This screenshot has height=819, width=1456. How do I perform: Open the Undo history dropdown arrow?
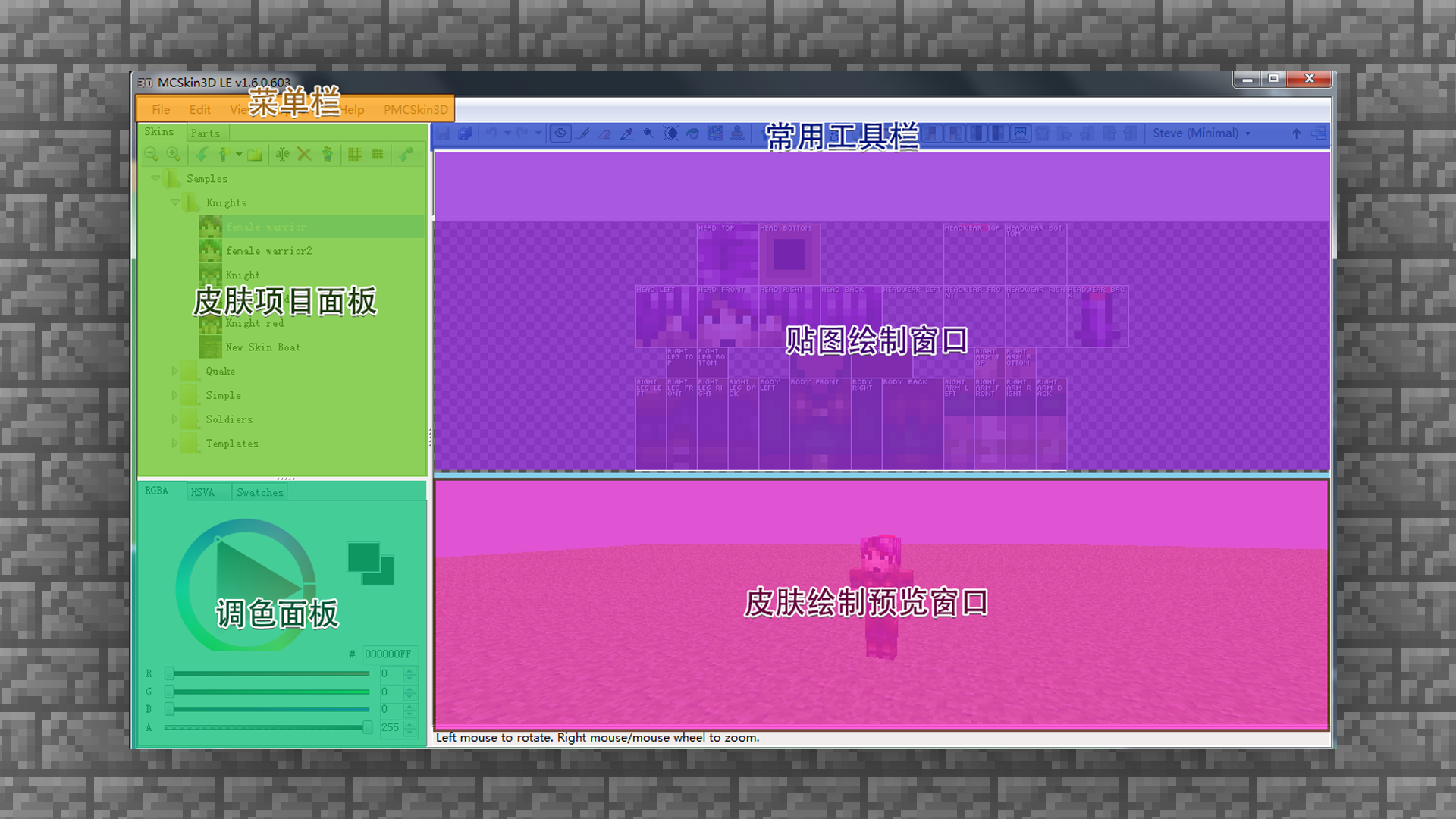[x=507, y=133]
